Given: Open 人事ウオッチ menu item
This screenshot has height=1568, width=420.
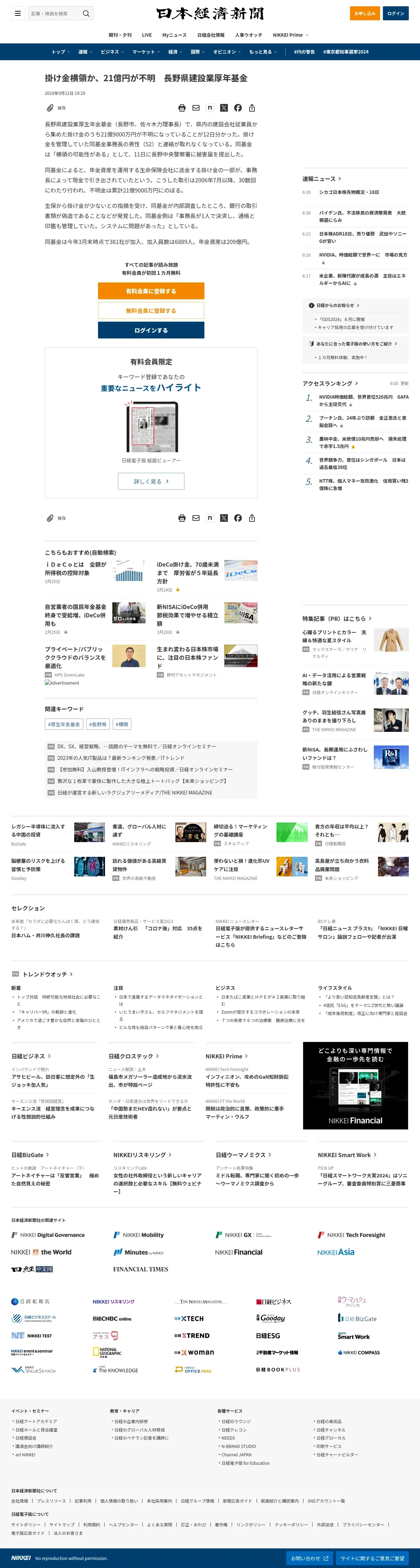Looking at the screenshot, I should click(x=248, y=35).
